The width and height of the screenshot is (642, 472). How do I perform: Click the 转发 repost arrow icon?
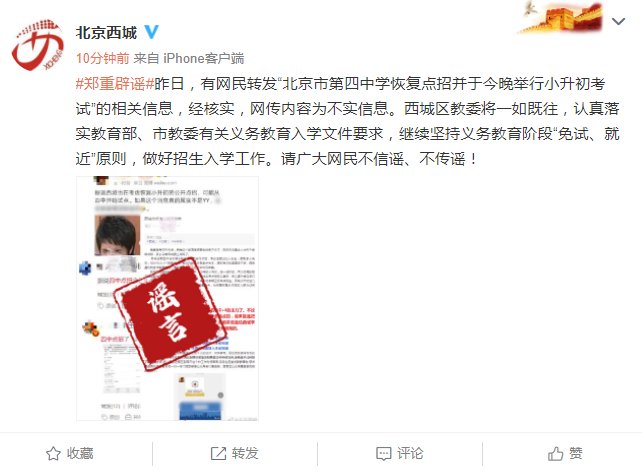coord(218,454)
